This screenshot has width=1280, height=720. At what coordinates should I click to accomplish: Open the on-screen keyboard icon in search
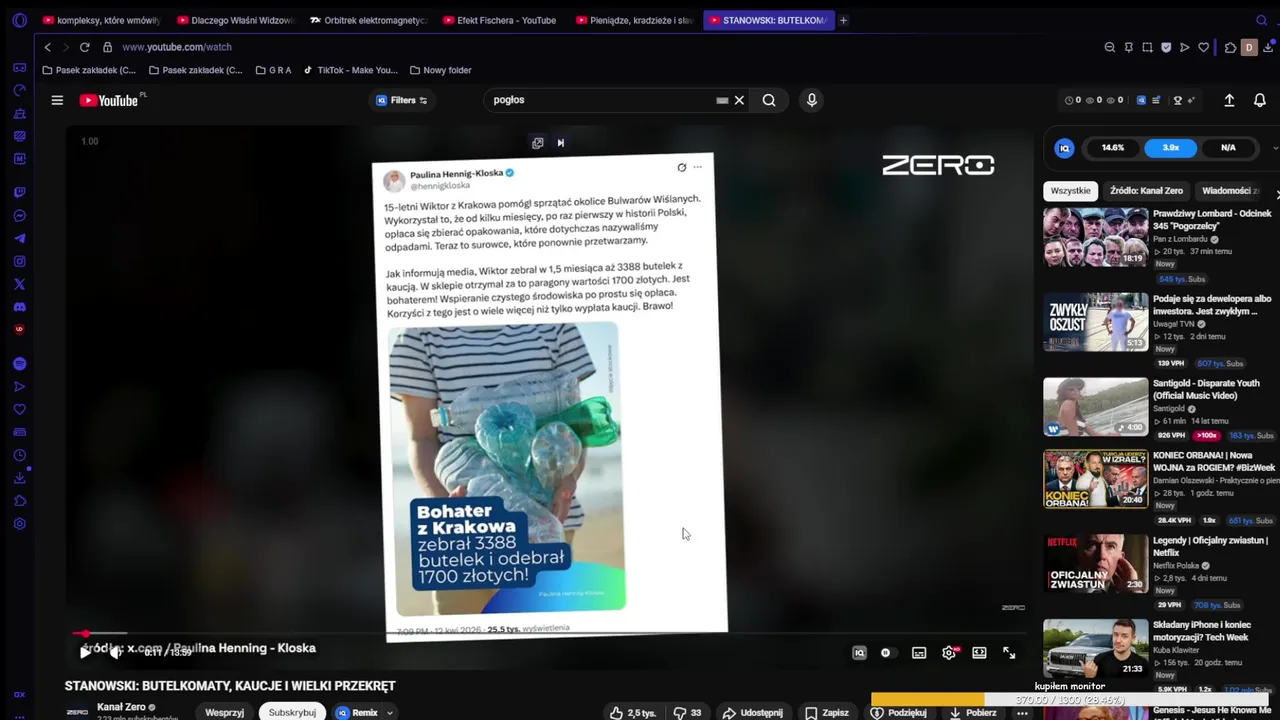(x=722, y=100)
